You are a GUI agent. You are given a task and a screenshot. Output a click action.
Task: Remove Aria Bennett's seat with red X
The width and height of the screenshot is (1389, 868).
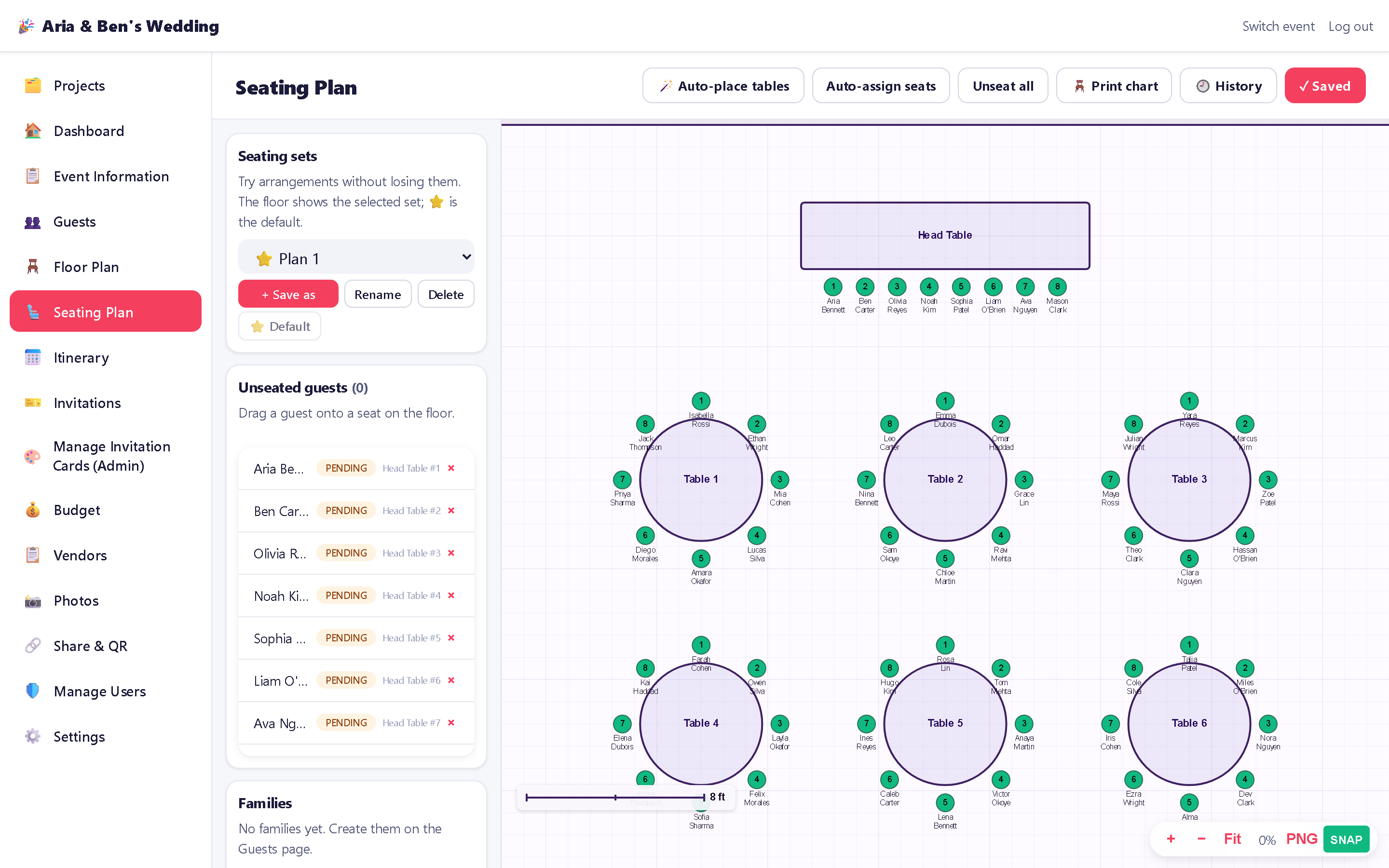click(451, 468)
